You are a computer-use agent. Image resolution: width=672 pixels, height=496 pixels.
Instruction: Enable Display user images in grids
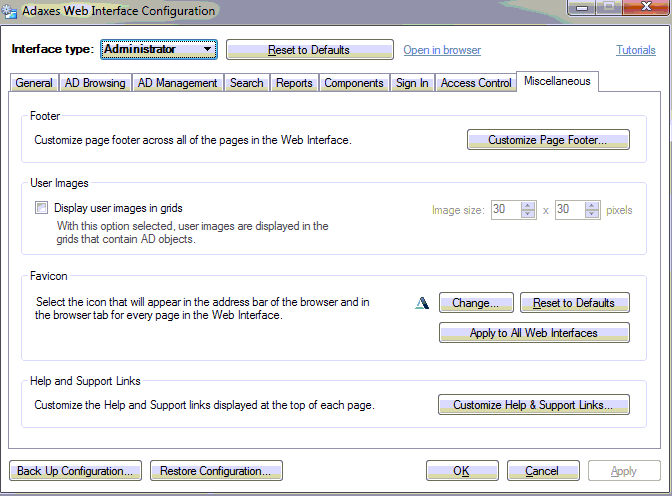coord(42,208)
